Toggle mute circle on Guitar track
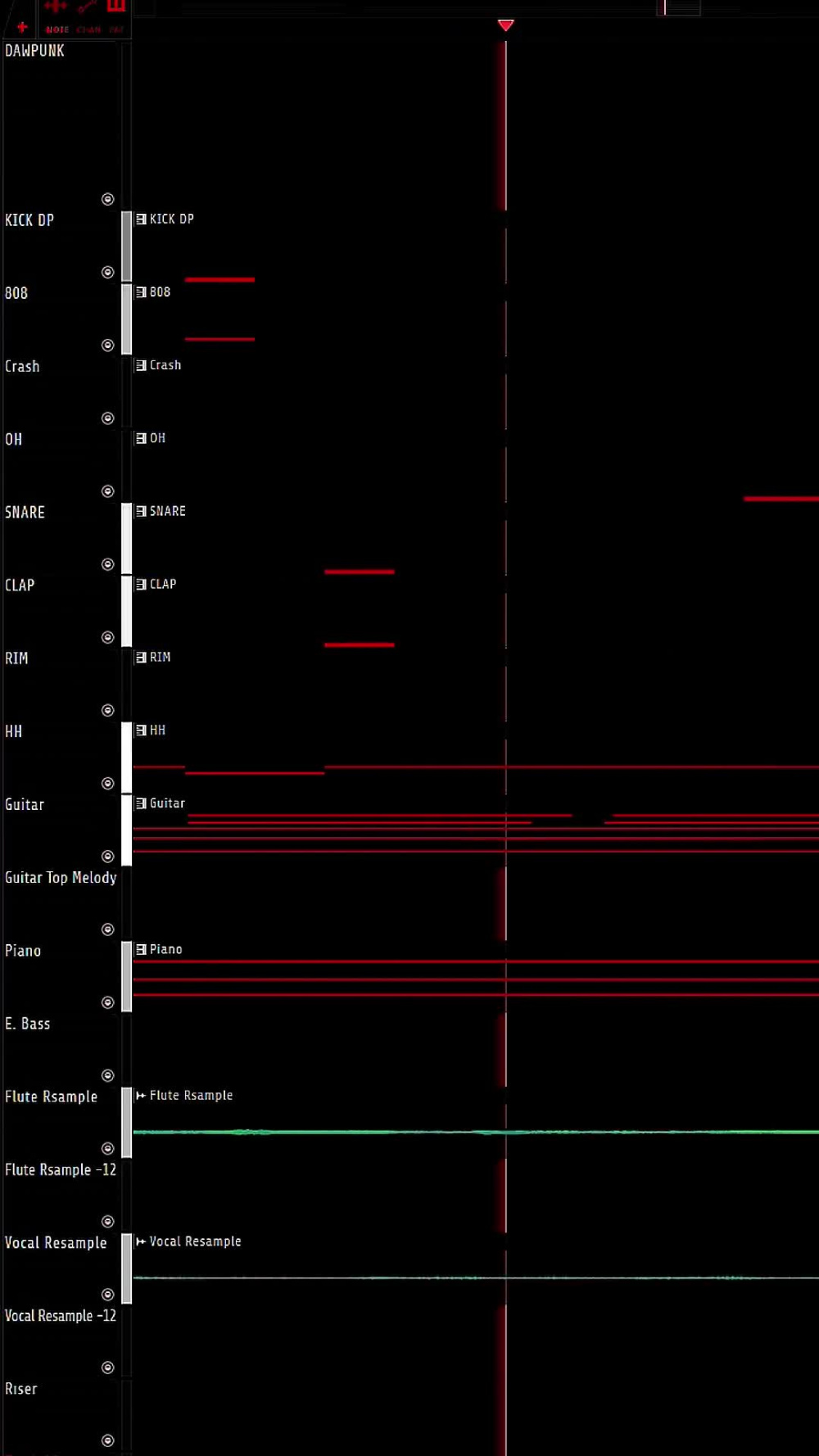The height and width of the screenshot is (1456, 819). 107,856
